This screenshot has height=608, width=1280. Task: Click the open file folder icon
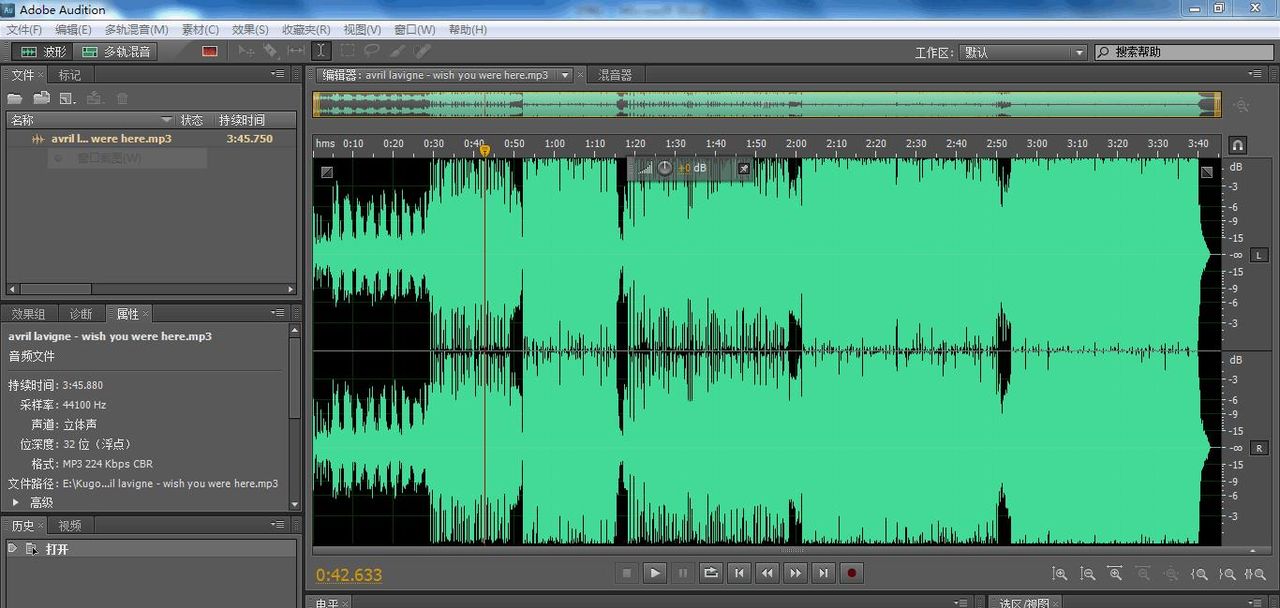(15, 98)
